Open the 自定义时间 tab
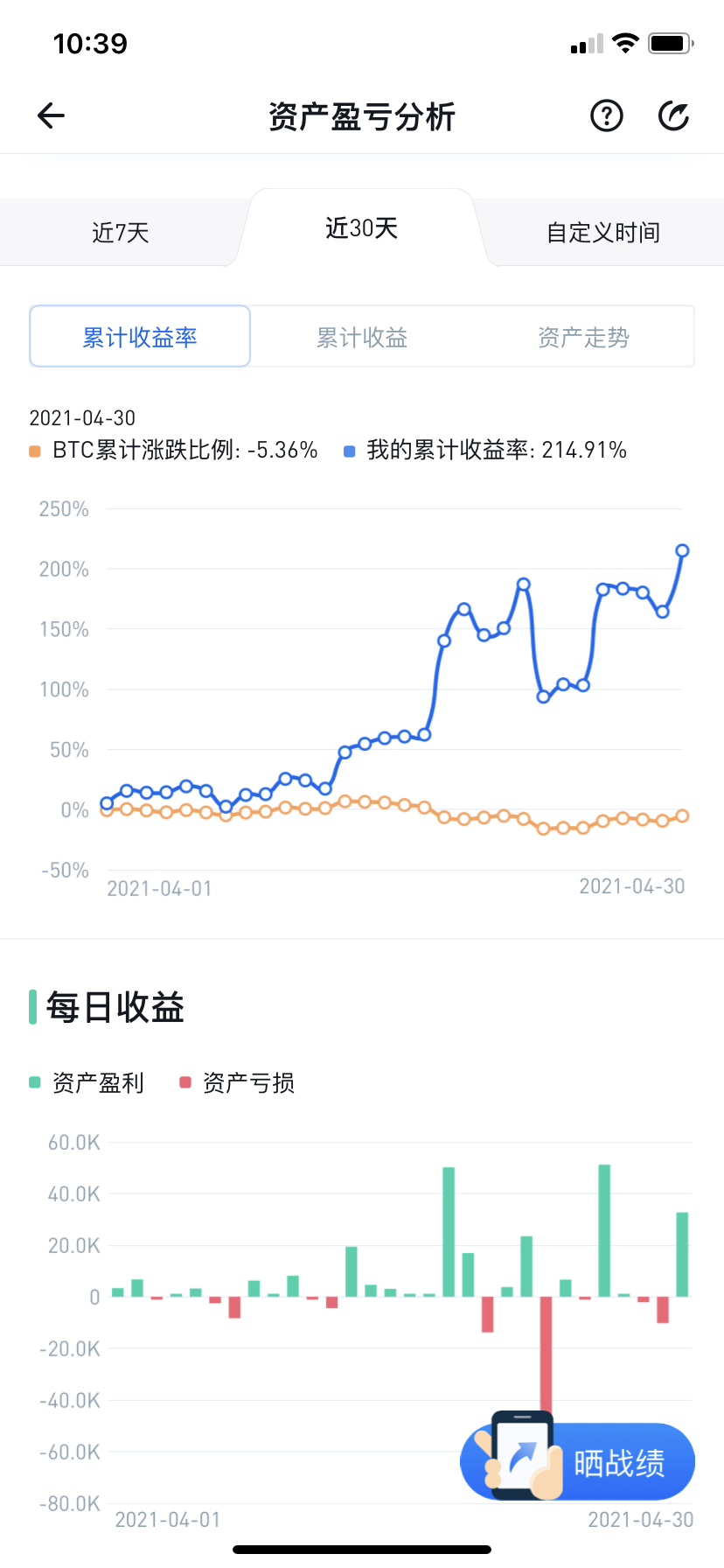Screen dimensions: 724x1568 [602, 233]
